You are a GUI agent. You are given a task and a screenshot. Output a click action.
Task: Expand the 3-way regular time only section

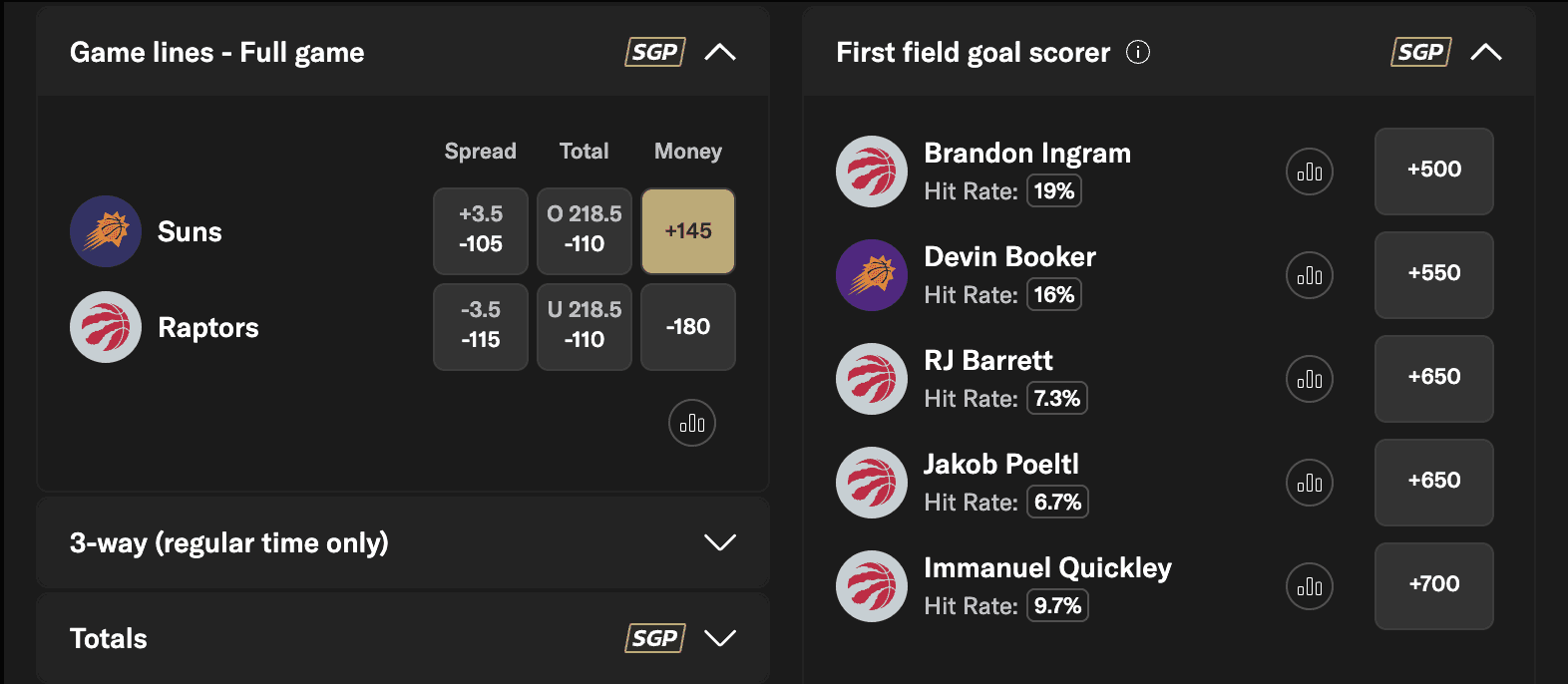(721, 542)
